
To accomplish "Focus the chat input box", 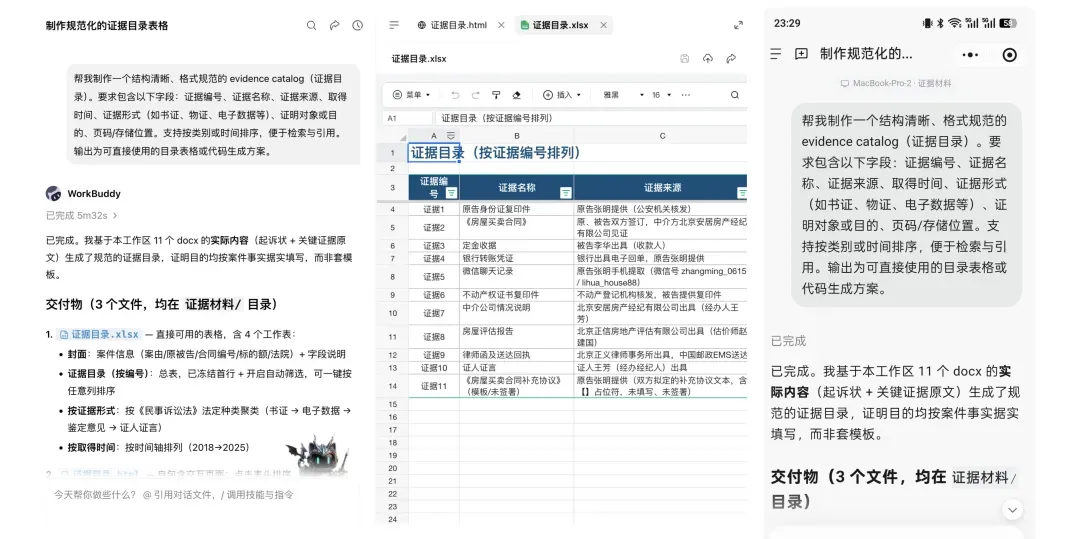I will coord(203,494).
